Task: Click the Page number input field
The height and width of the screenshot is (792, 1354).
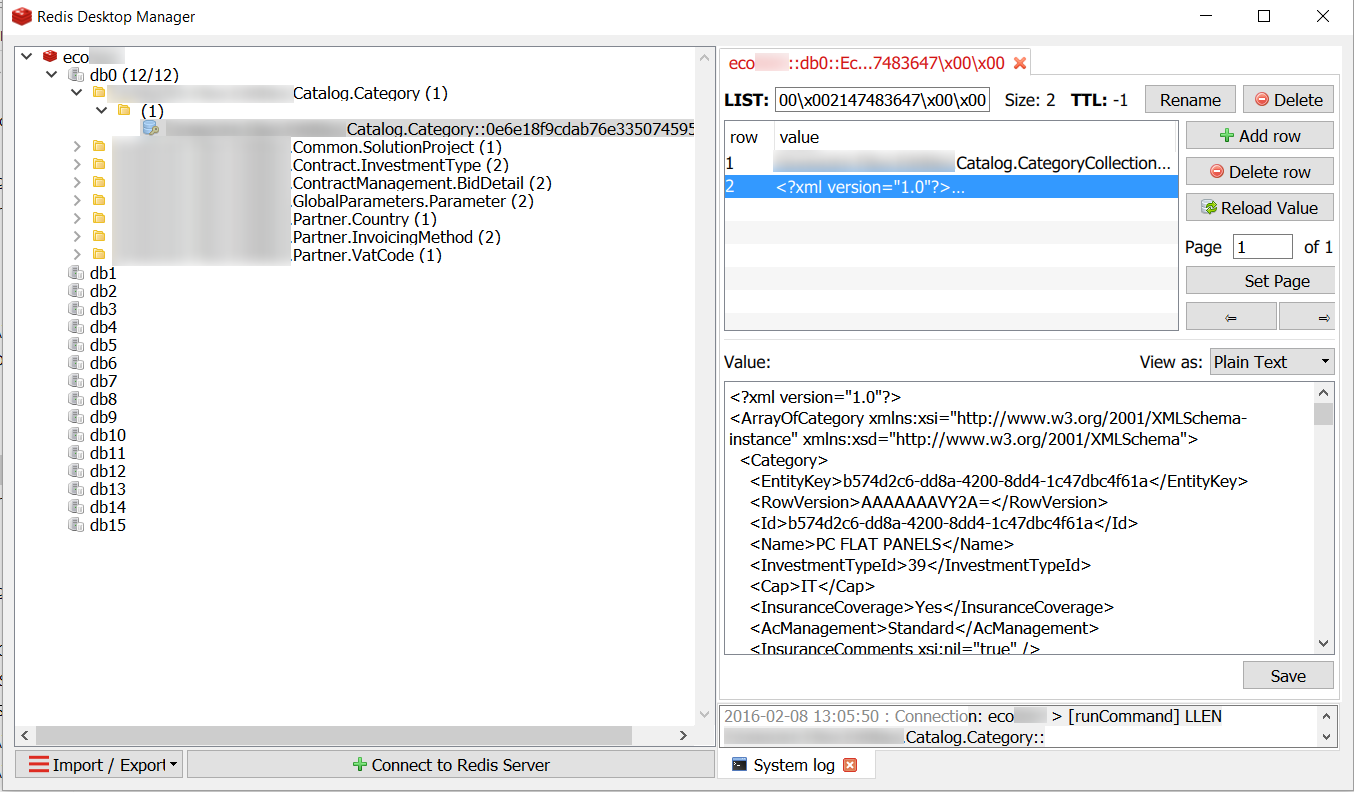Action: pyautogui.click(x=1263, y=247)
